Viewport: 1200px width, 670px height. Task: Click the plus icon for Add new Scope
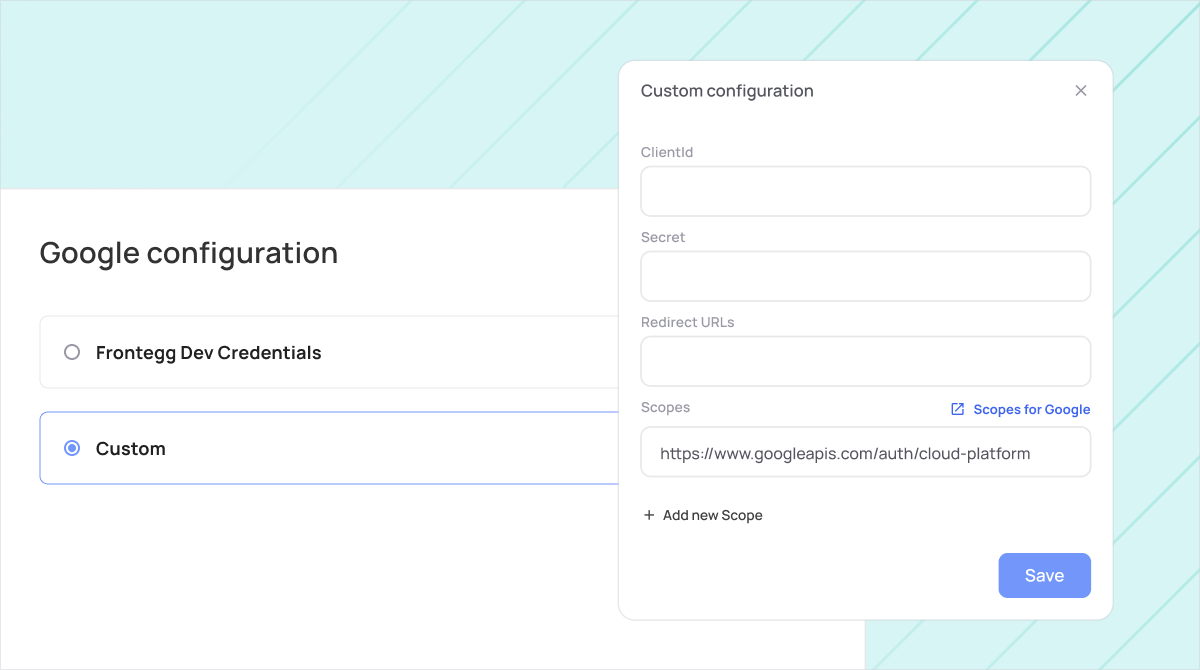tap(649, 515)
